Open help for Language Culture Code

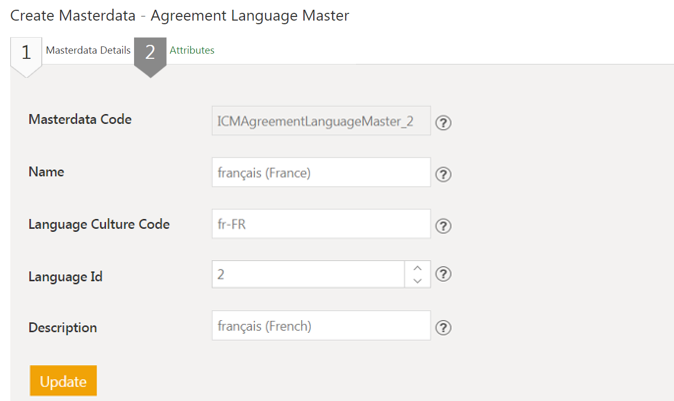tap(444, 226)
